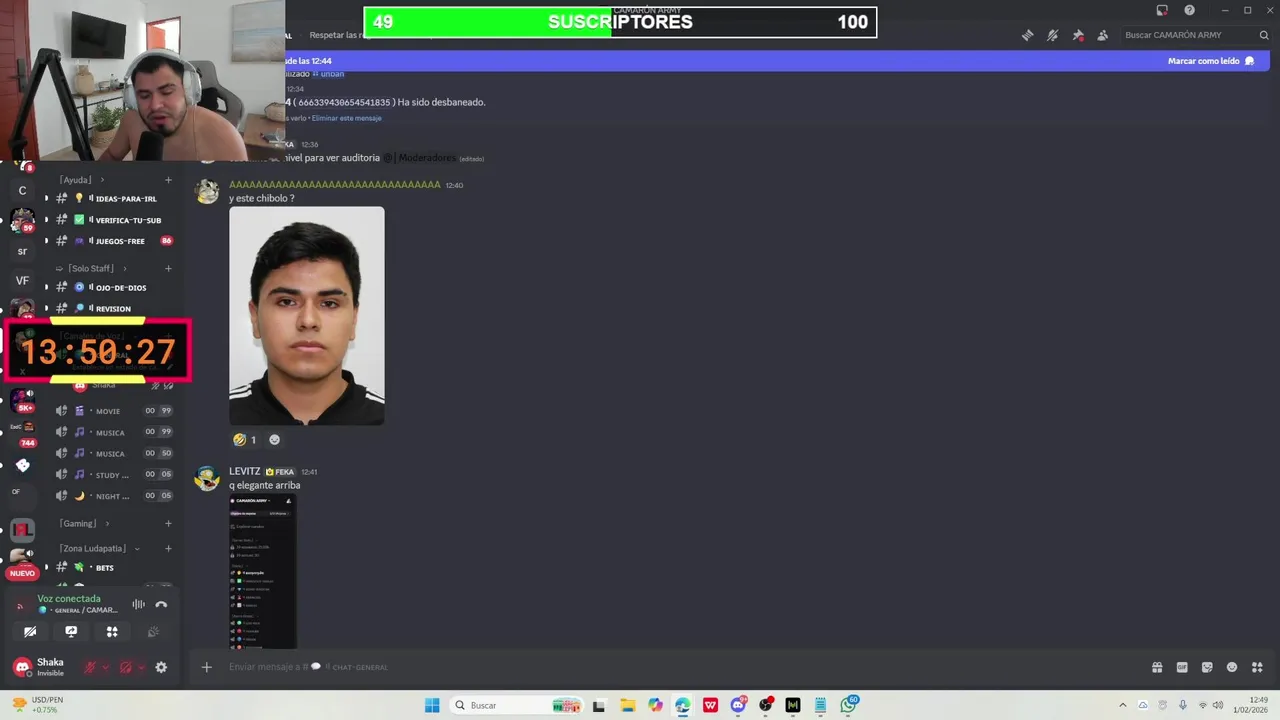This screenshot has height=720, width=1280.
Task: Open apps icon in message bar
Action: (x=1257, y=667)
